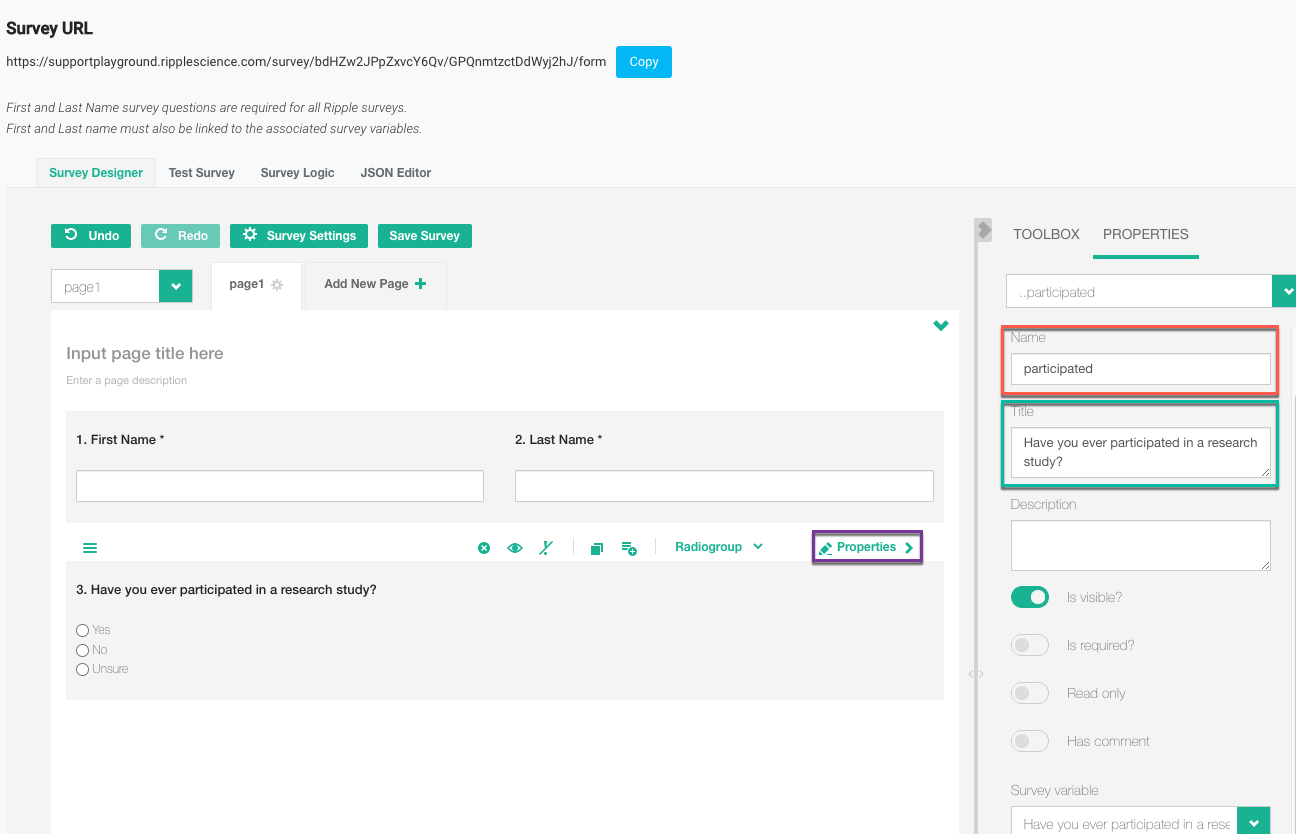1296x834 pixels.
Task: Delete question 3 using the X icon
Action: (x=484, y=548)
